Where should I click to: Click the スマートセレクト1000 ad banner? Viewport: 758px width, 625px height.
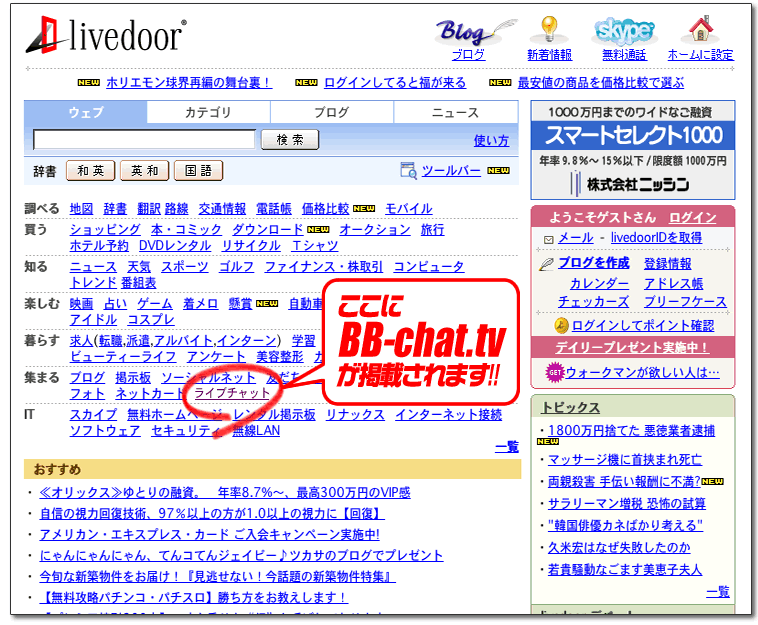click(633, 150)
